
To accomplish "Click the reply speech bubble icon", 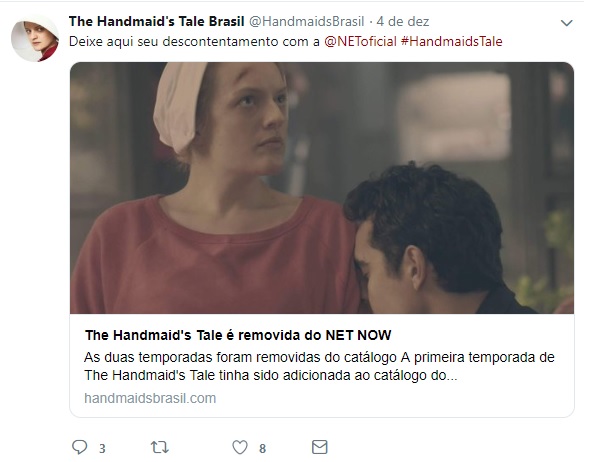I will [80, 447].
